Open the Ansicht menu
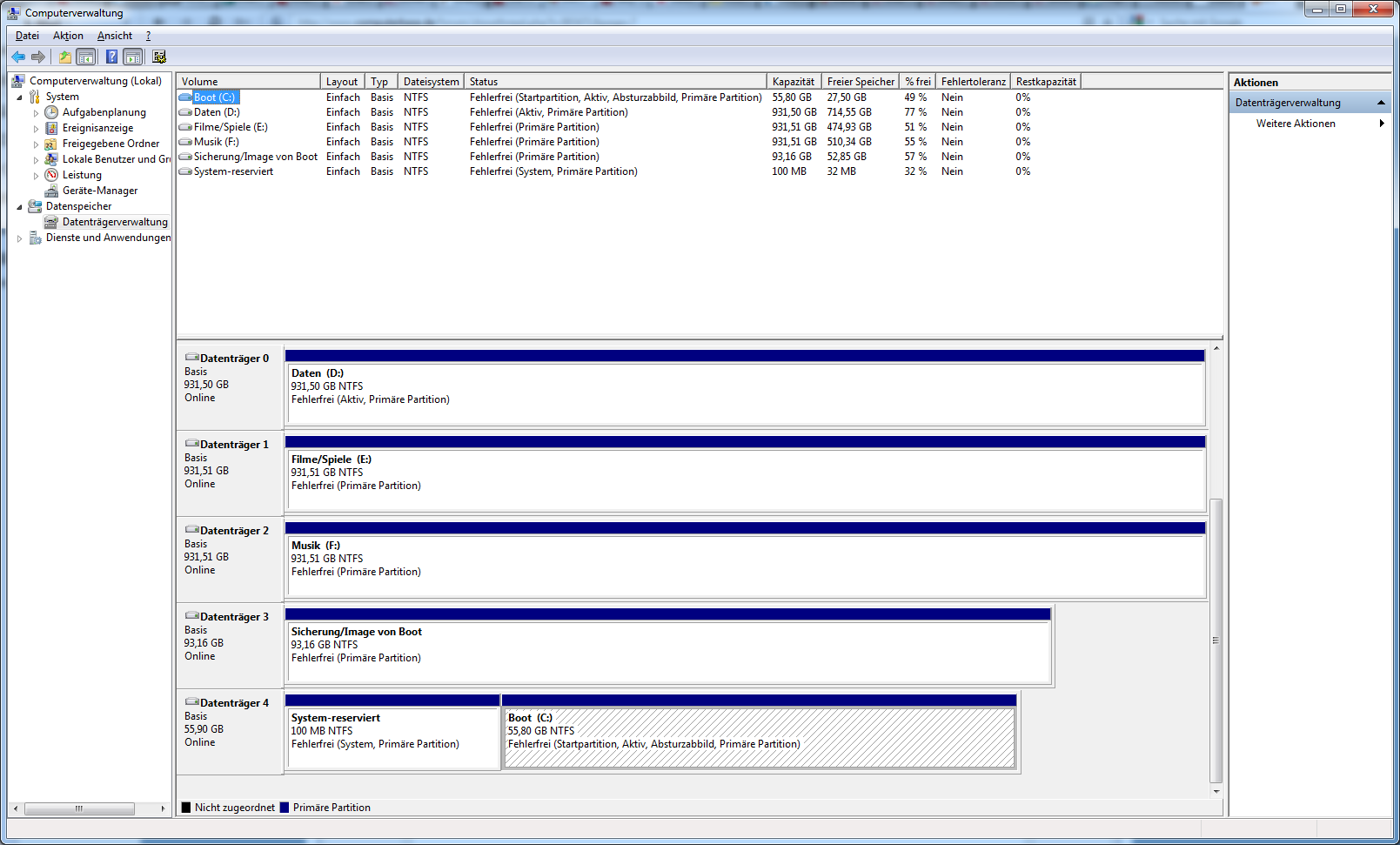Screen dimensions: 1400x845 coord(115,36)
